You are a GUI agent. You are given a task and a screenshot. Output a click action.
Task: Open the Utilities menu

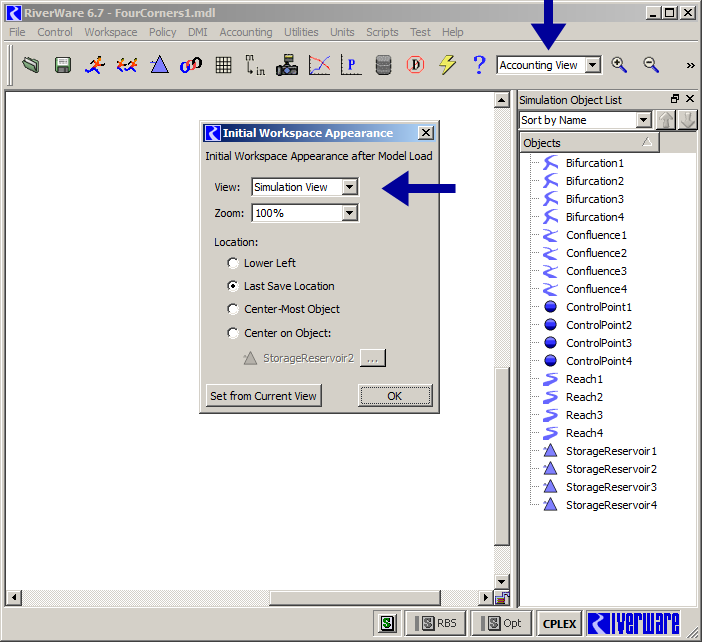point(301,32)
